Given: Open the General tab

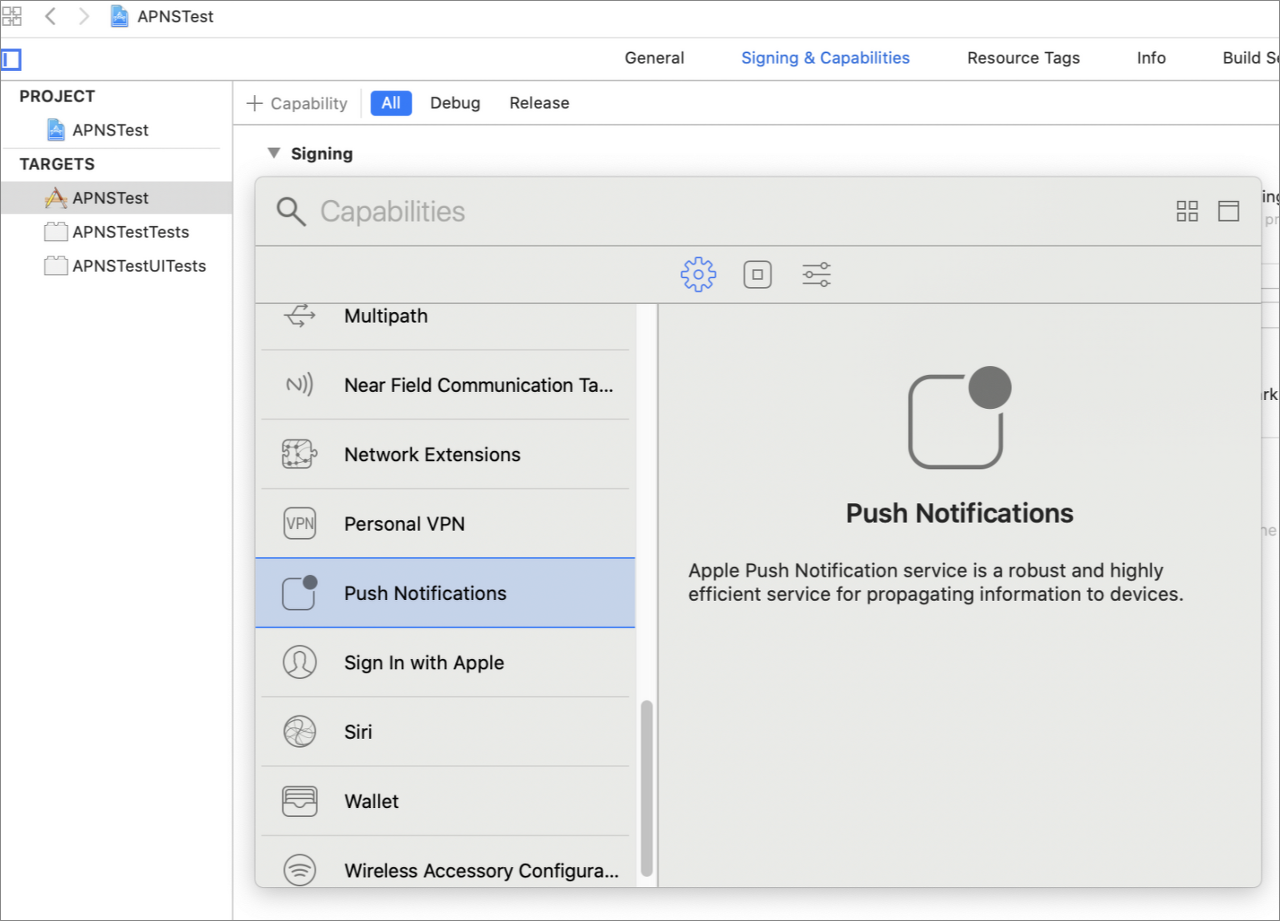Looking at the screenshot, I should pos(654,58).
